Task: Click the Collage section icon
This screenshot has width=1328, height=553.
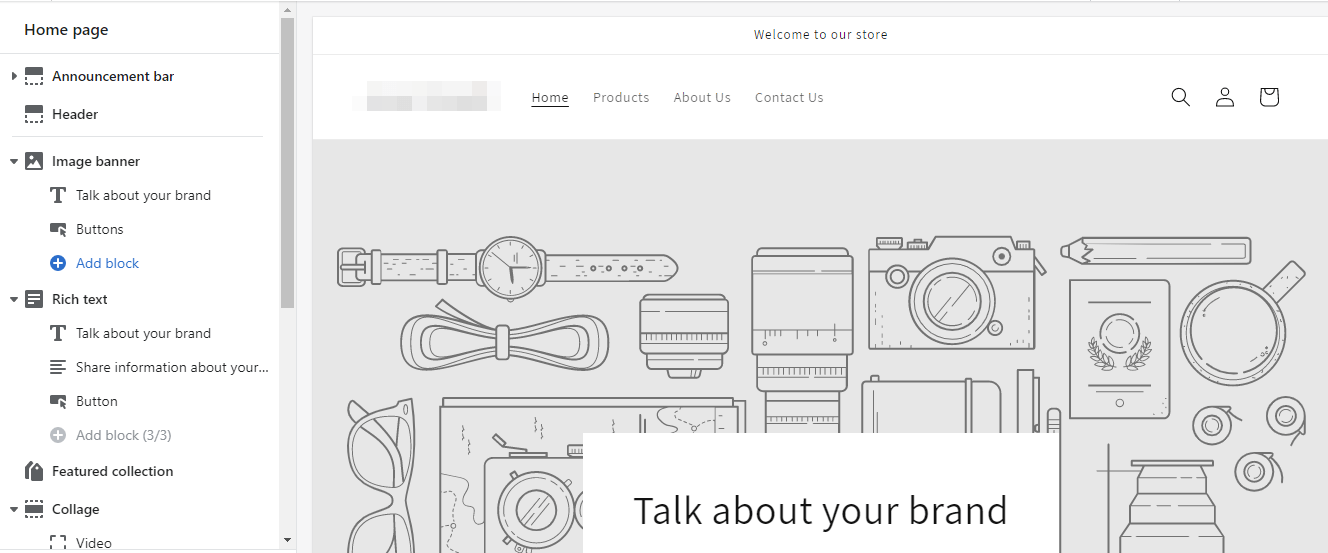Action: click(34, 509)
